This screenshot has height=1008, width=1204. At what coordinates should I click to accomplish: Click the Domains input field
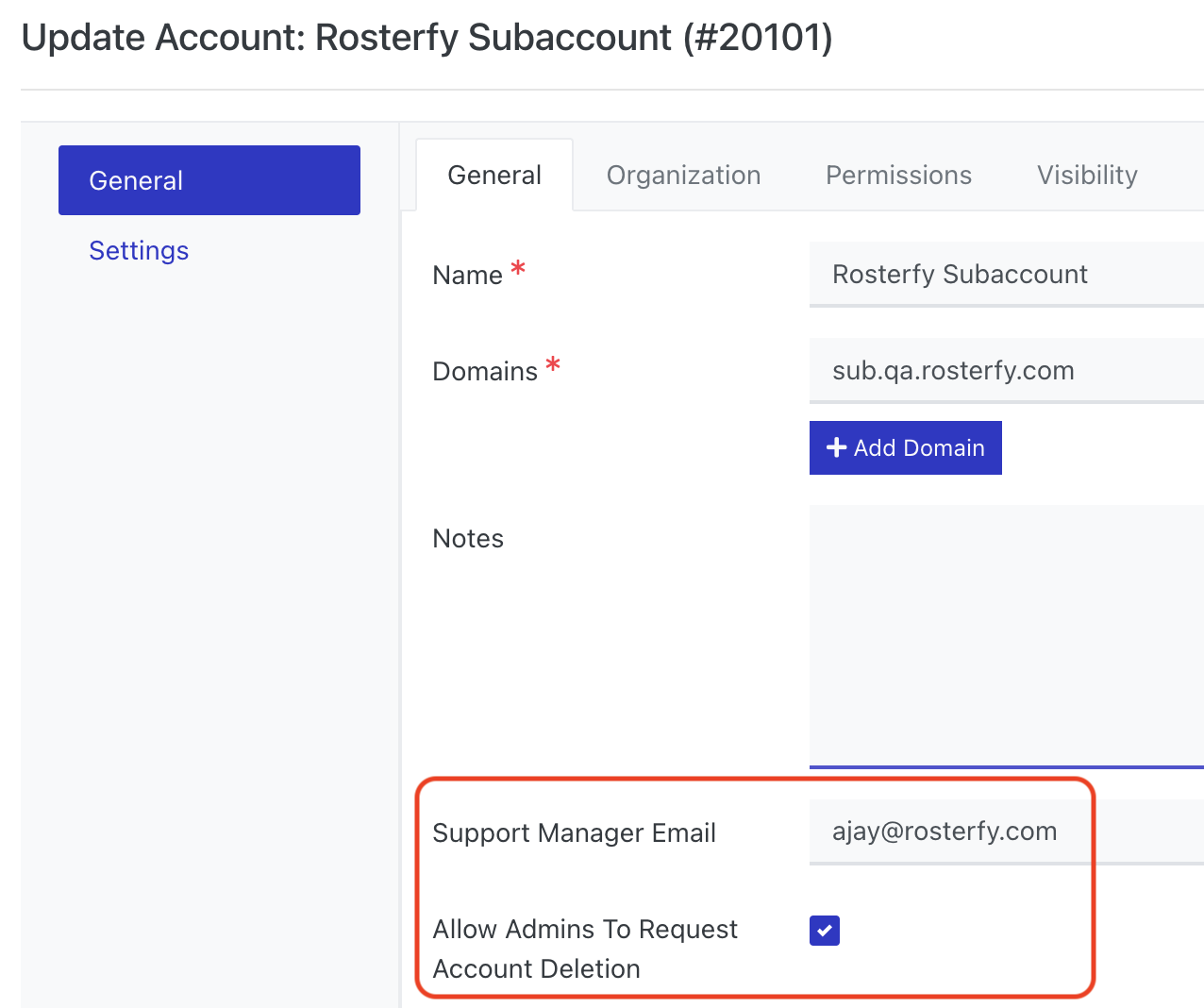[1007, 371]
